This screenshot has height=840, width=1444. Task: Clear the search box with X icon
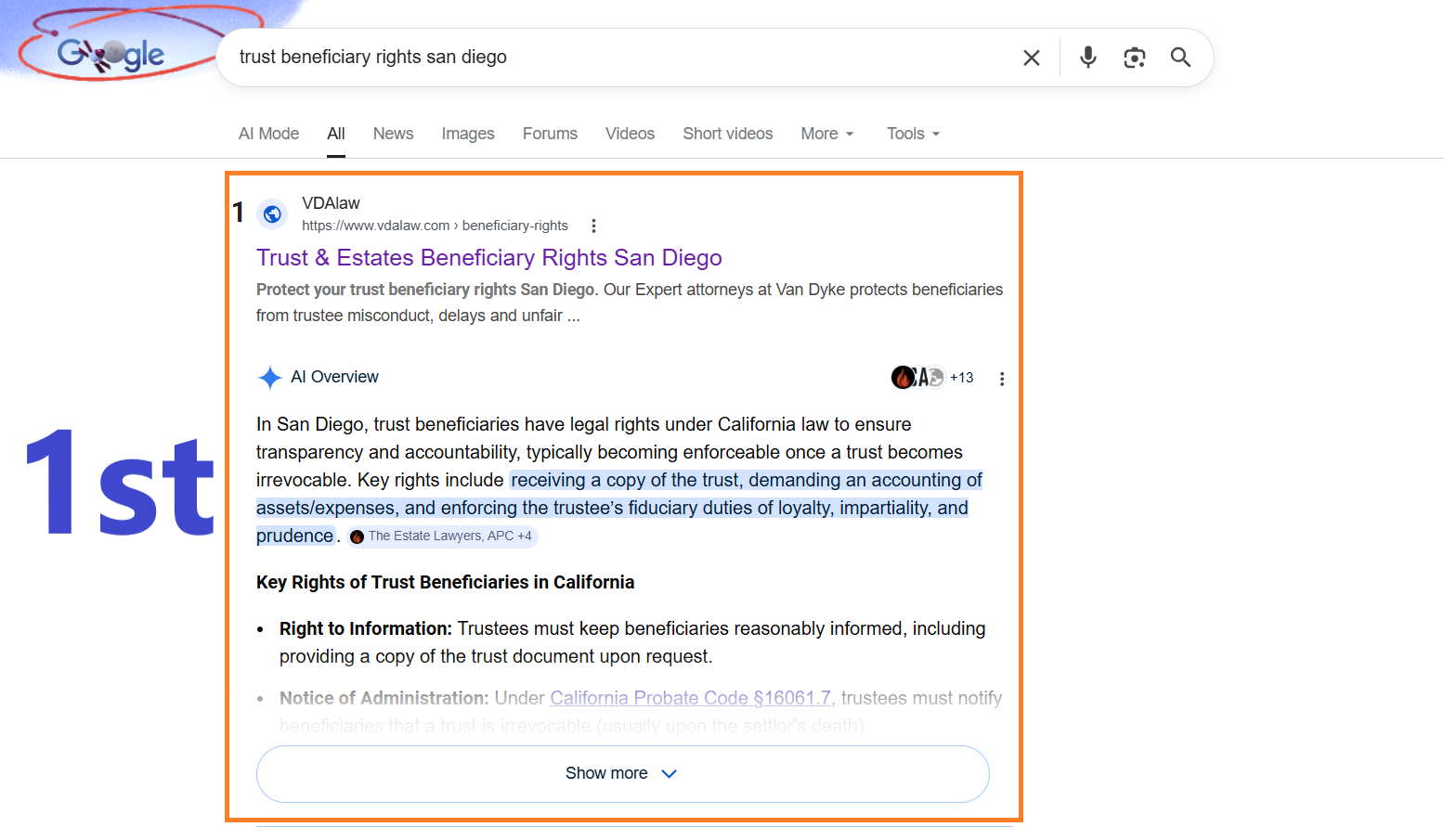tap(1031, 58)
